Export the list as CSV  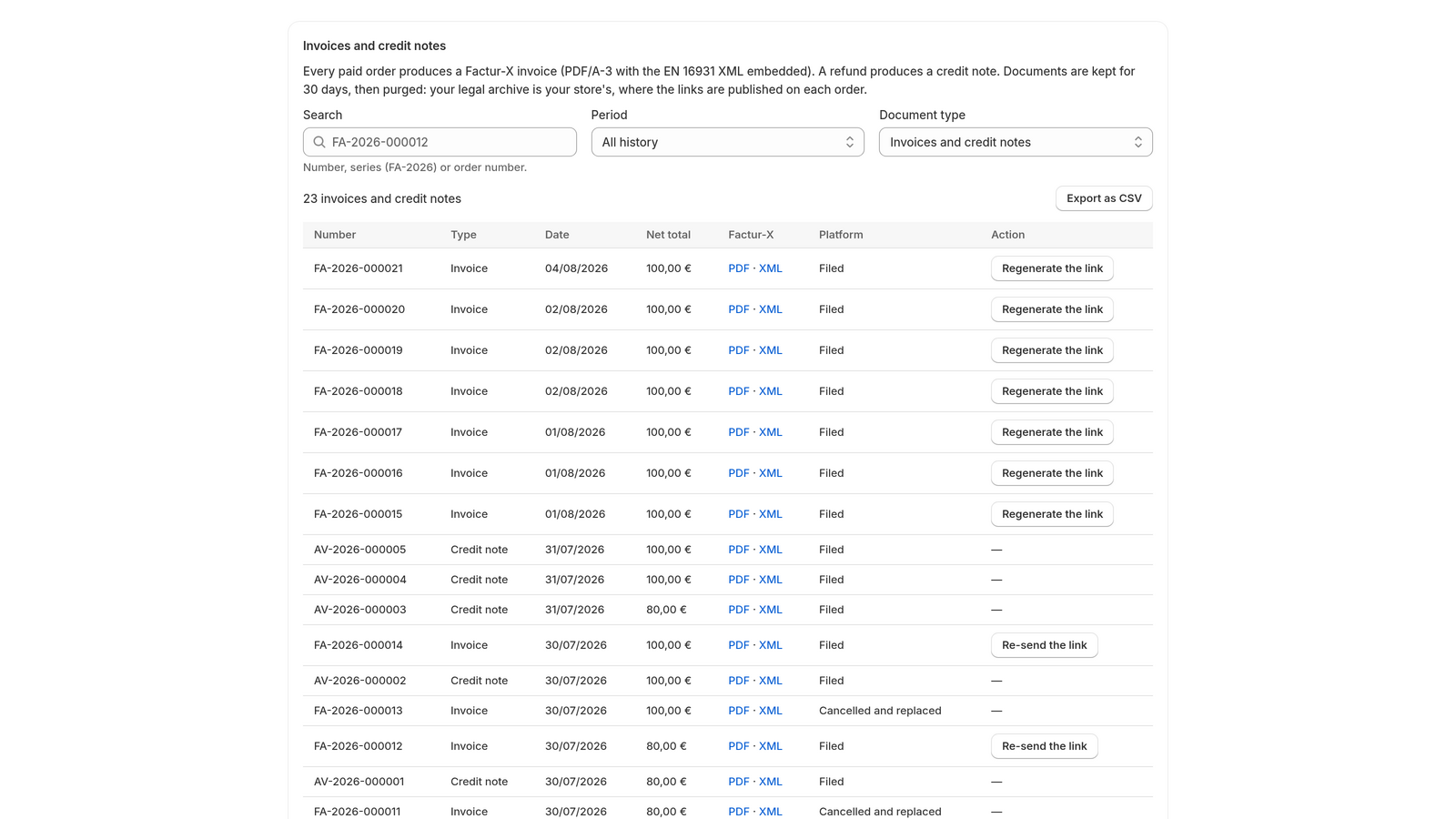pos(1104,198)
